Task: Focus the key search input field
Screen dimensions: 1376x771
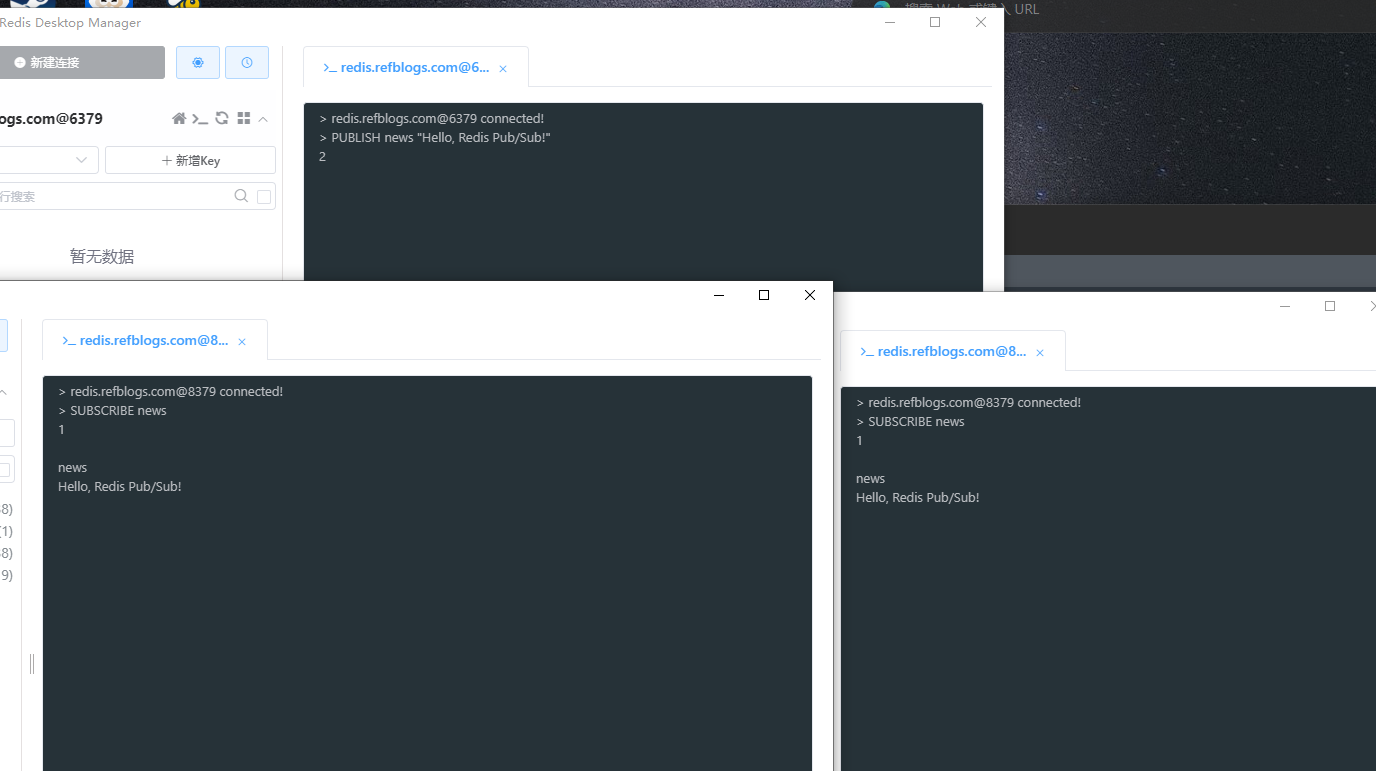Action: 110,197
